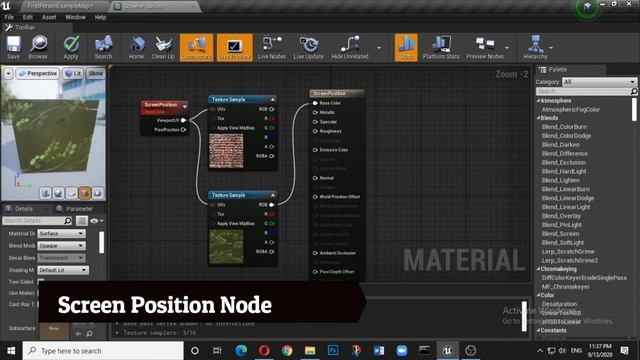Open the Hierarchy dropdown arrow
This screenshot has width=640, height=360.
click(551, 48)
